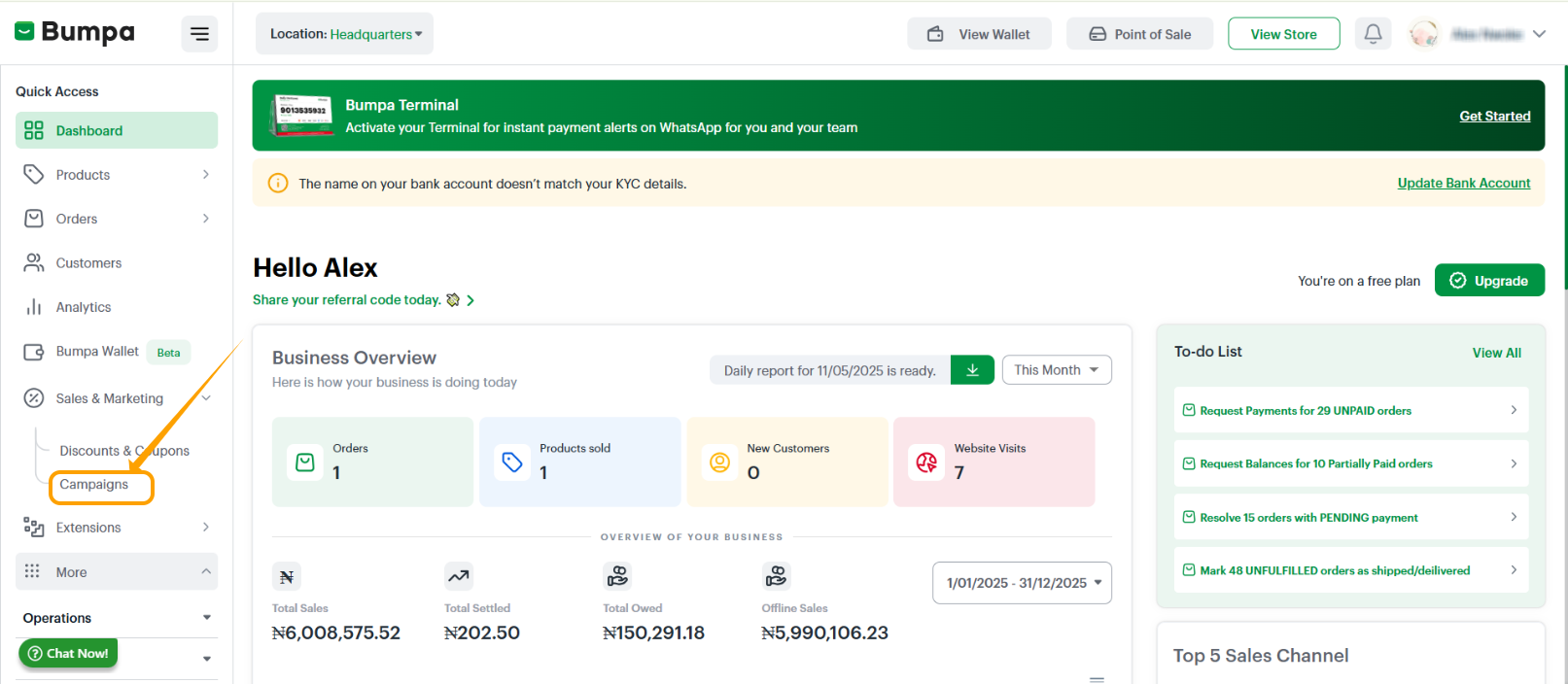Viewport: 1568px width, 684px height.
Task: Click the Beta badge beside Bumpa Wallet
Action: [x=169, y=353]
